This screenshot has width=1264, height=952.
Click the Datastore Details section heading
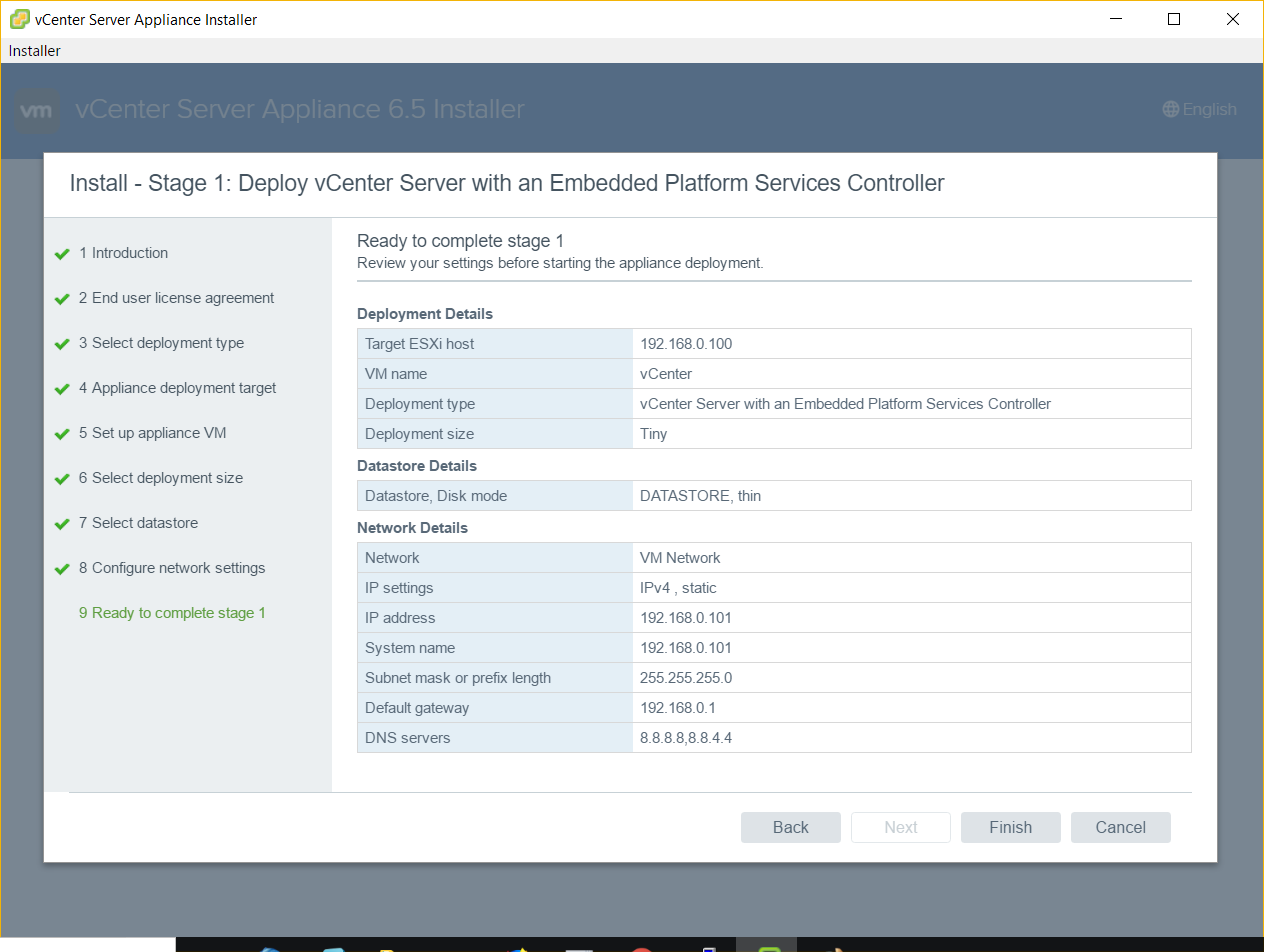[x=417, y=466]
